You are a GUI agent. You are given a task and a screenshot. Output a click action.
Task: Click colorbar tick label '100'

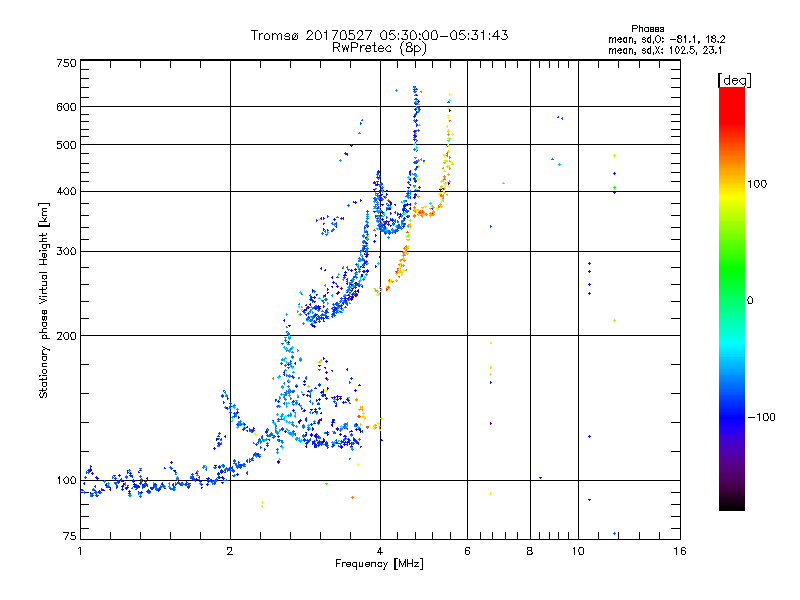757,184
